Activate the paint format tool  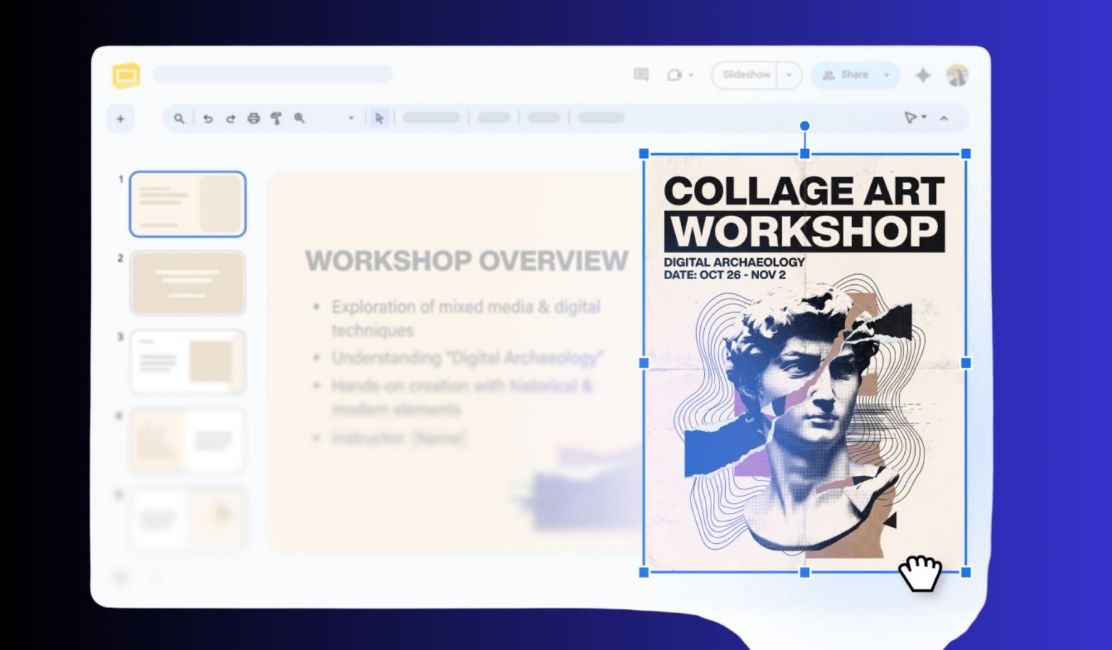point(276,118)
